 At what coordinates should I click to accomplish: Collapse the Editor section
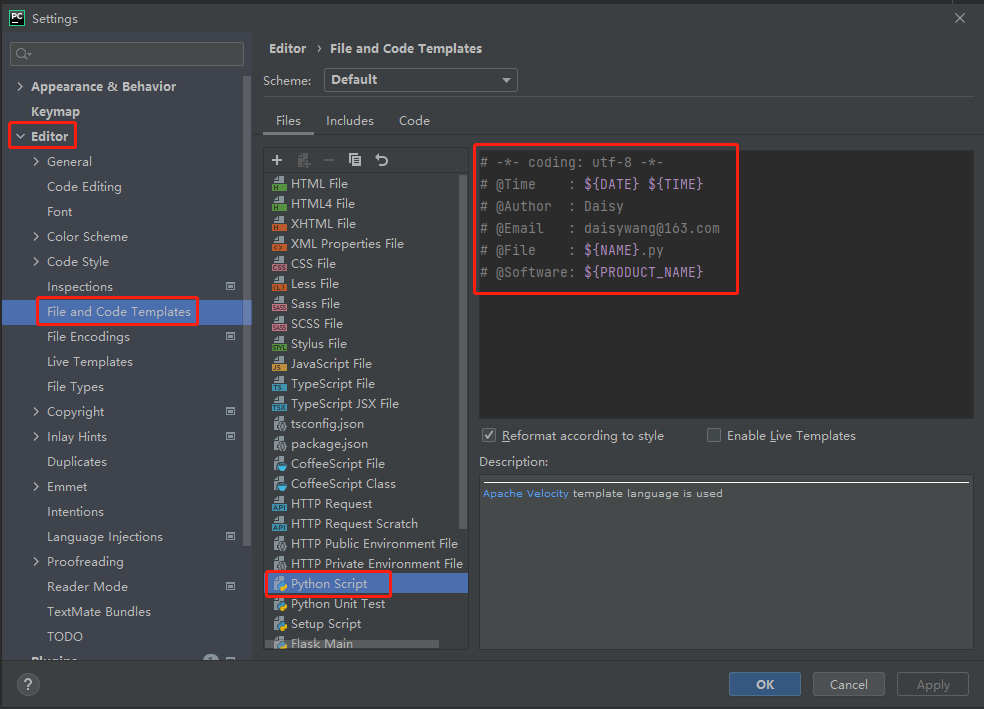tap(20, 136)
